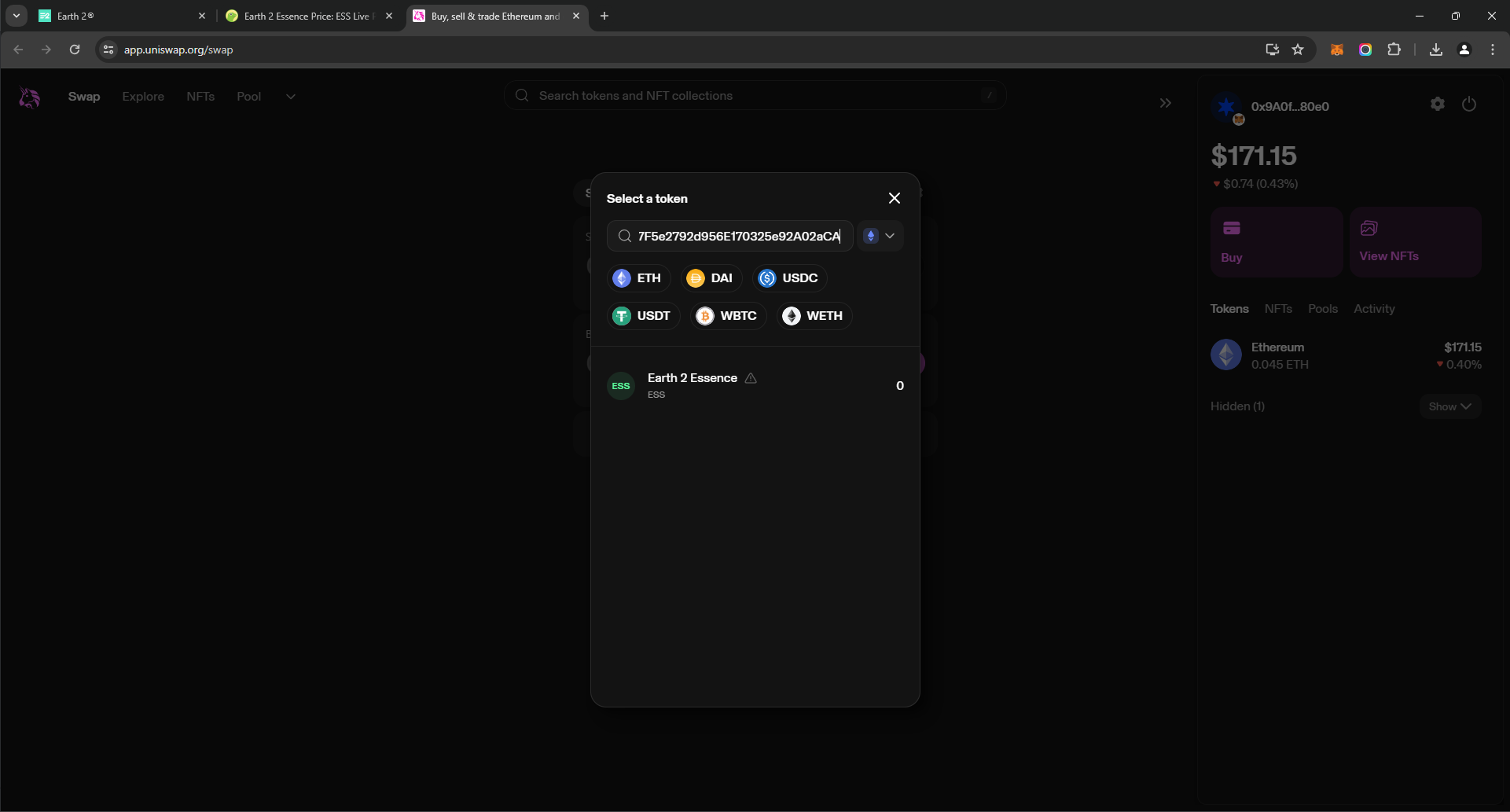Open the MetaMask fox extension

click(1336, 50)
